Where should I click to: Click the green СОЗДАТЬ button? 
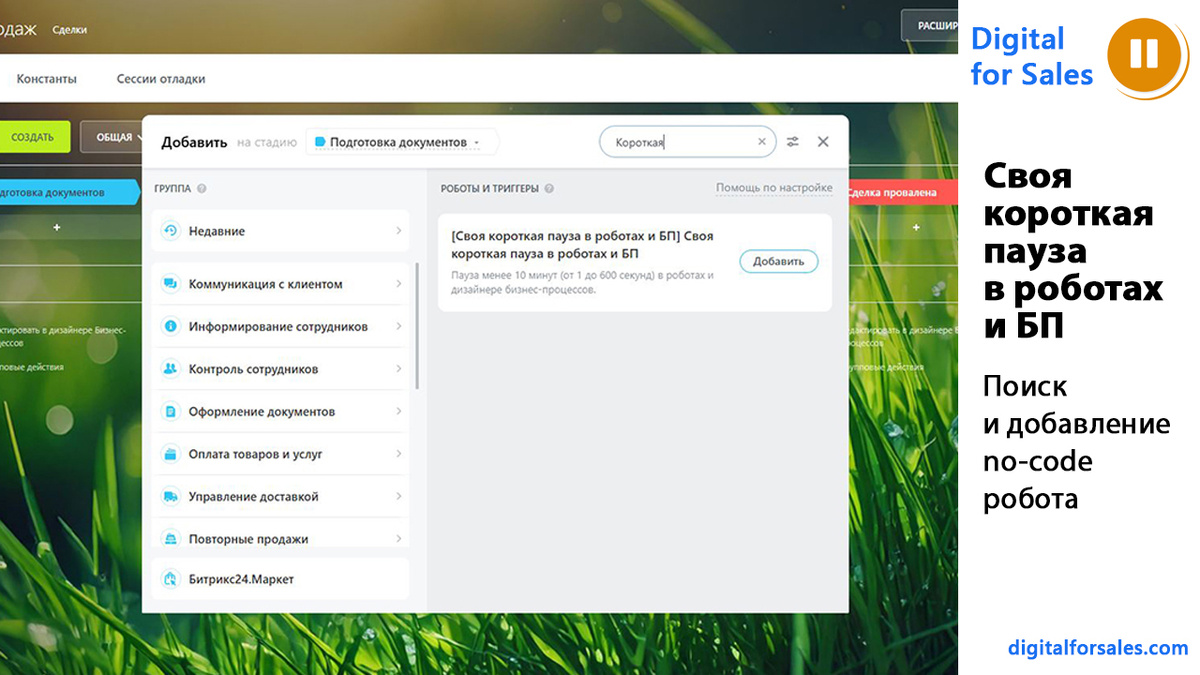[x=34, y=137]
